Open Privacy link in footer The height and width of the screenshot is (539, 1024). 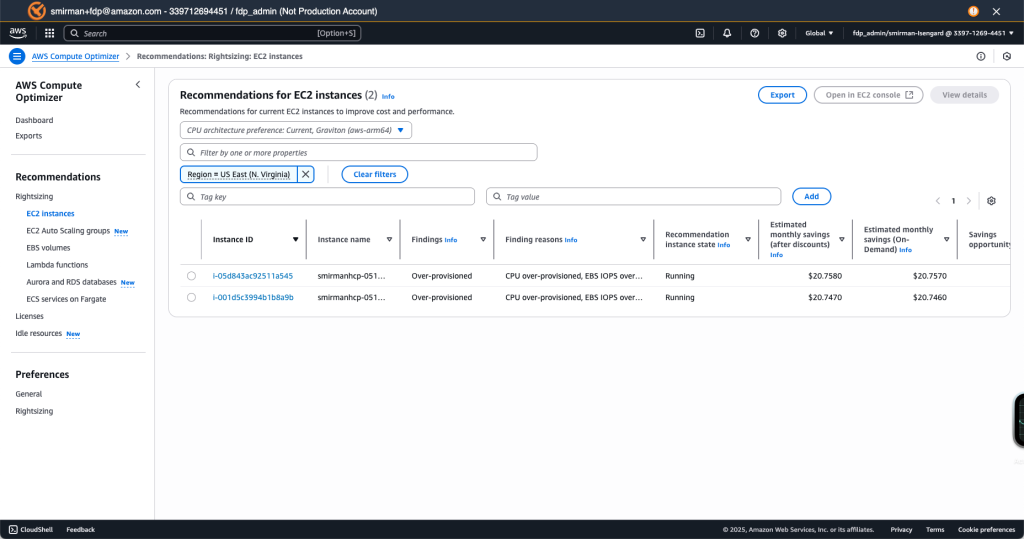tap(901, 529)
